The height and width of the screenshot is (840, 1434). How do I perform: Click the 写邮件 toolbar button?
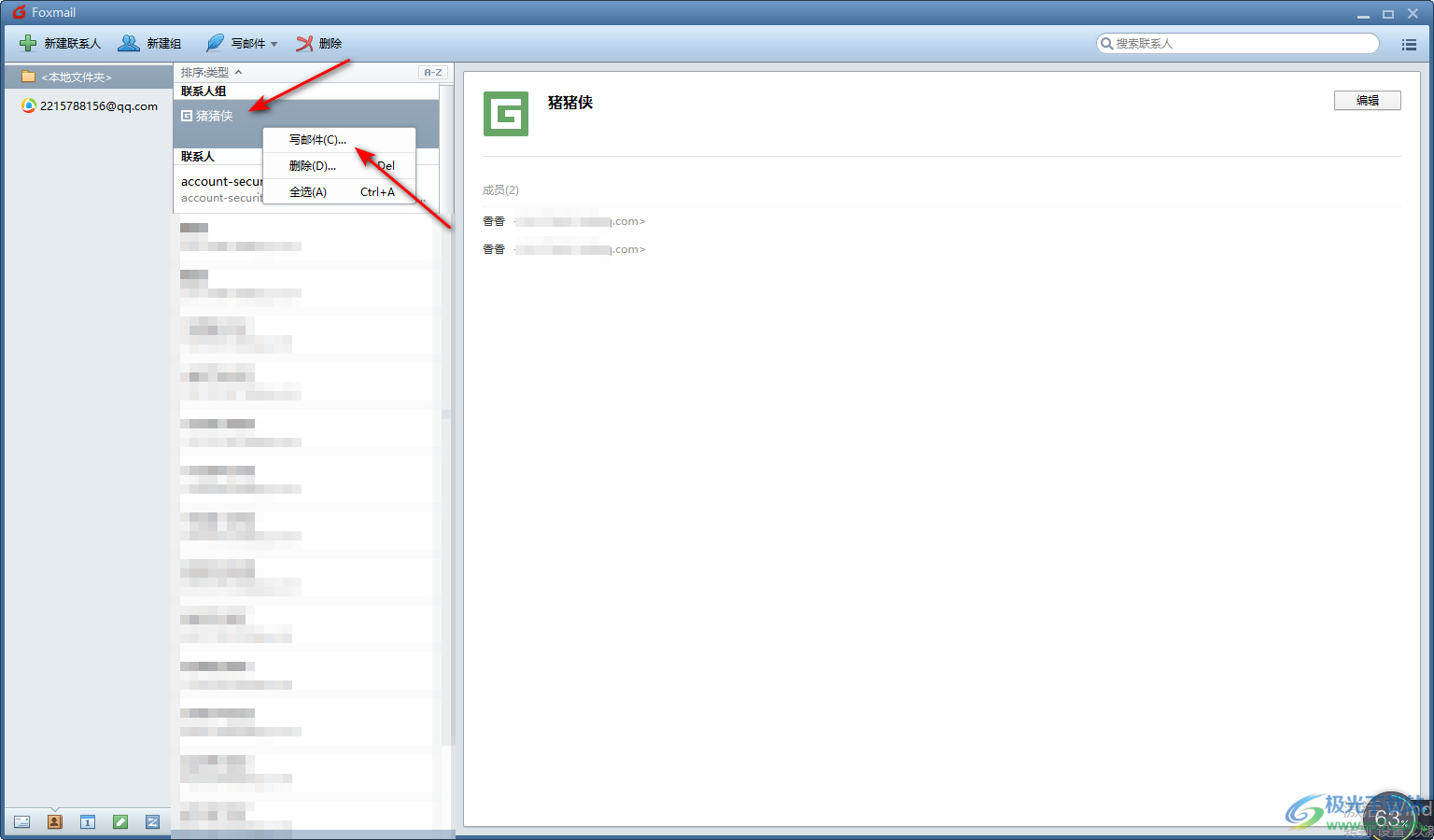point(236,43)
